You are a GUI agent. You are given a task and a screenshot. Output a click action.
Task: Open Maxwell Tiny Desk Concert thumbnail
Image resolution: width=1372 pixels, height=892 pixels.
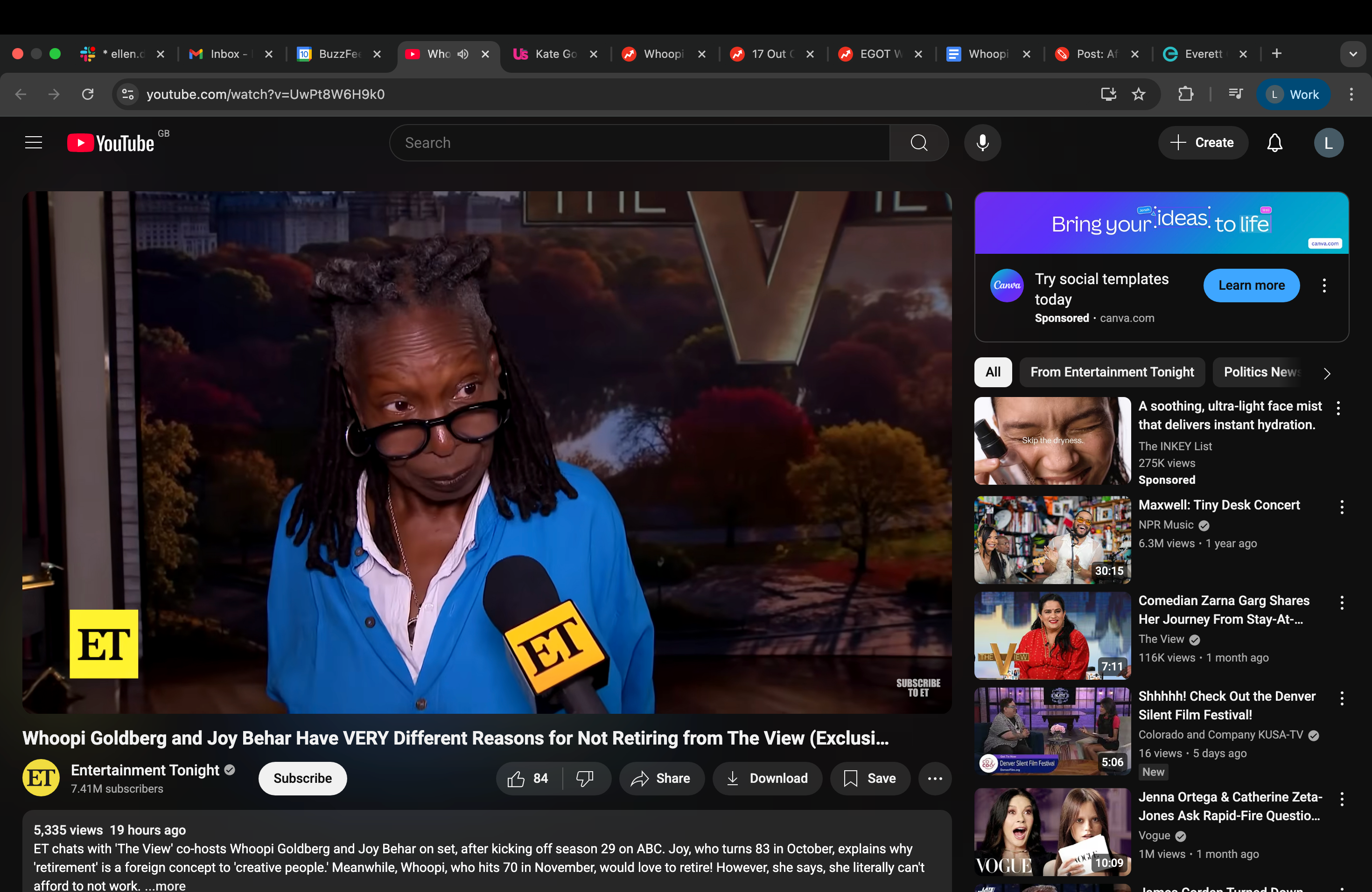click(1053, 540)
